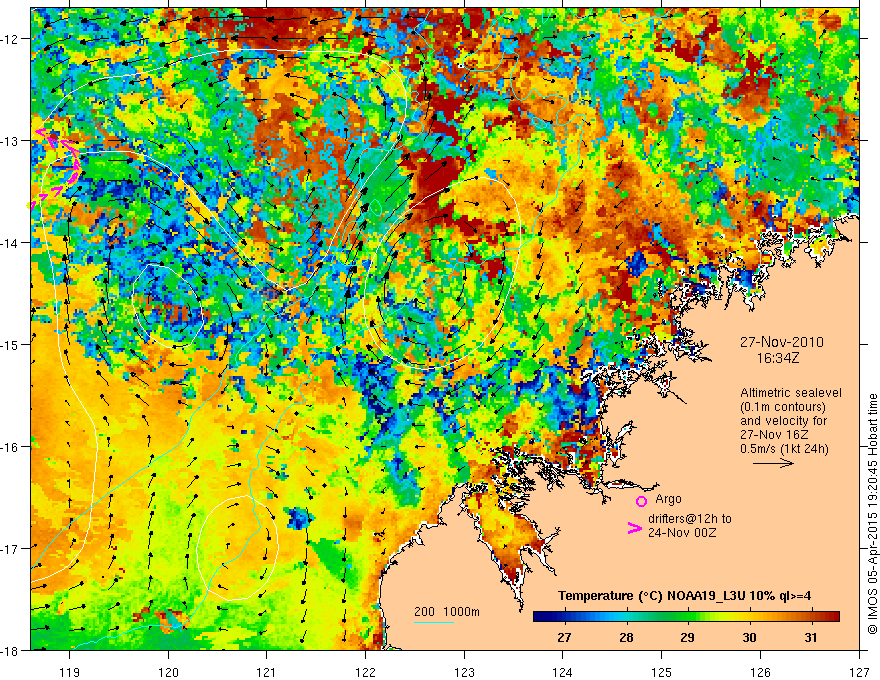Click the '16:34Z' time label
This screenshot has width=880, height=680.
click(777, 358)
